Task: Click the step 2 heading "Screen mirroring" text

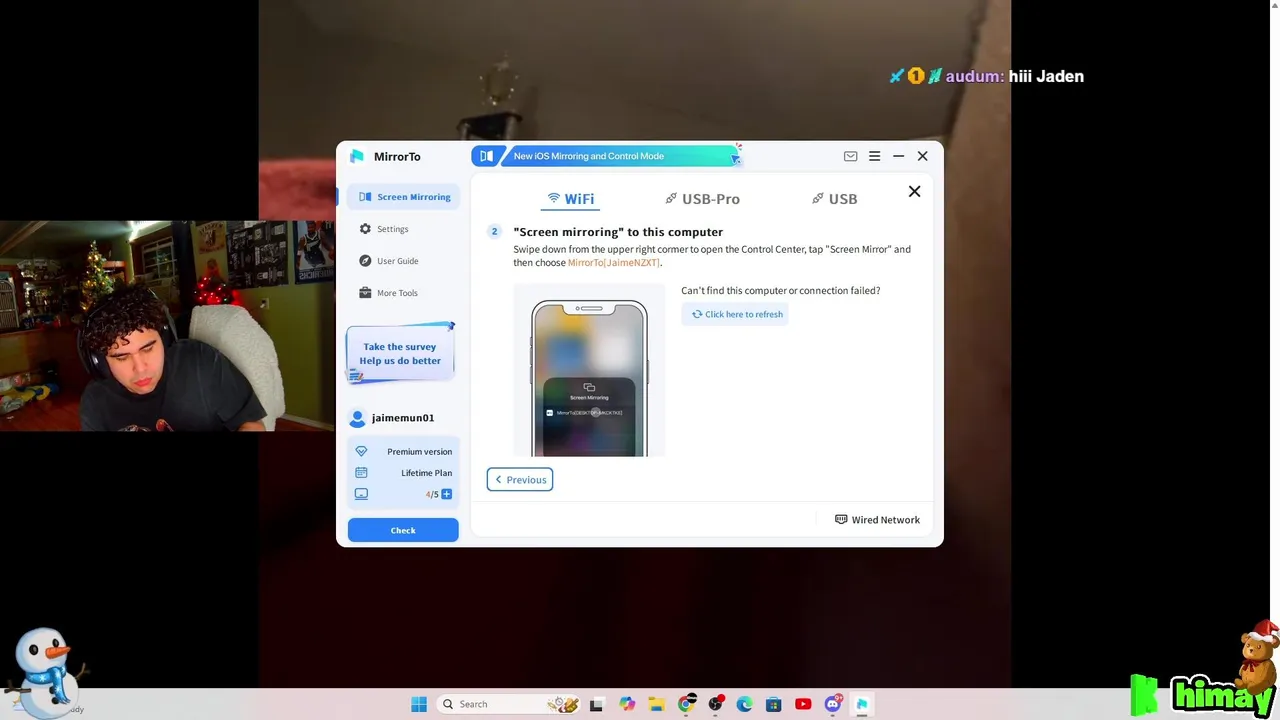Action: [x=618, y=232]
